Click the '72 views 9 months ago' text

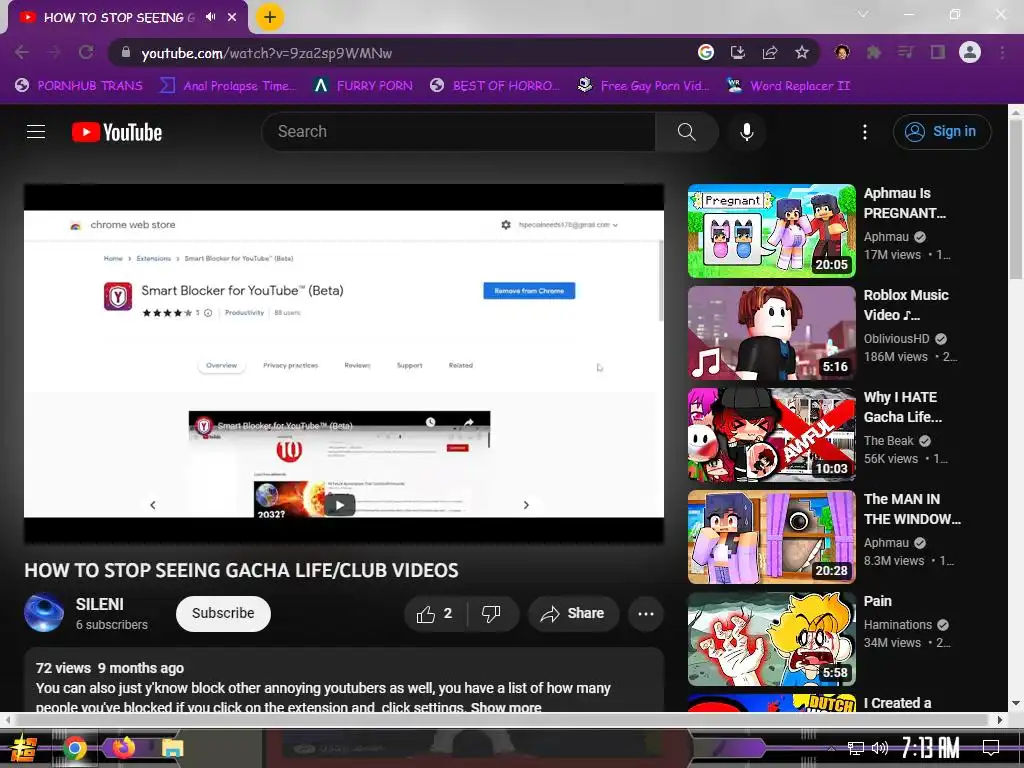click(x=110, y=668)
